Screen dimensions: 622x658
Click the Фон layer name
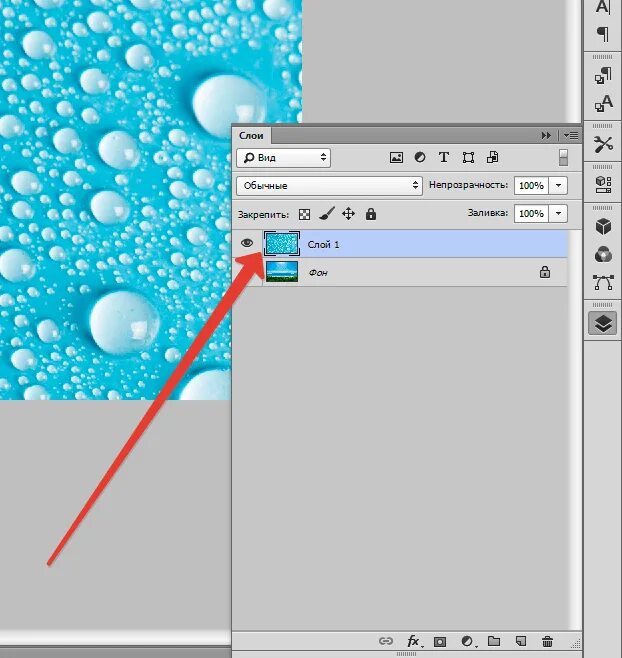[318, 273]
